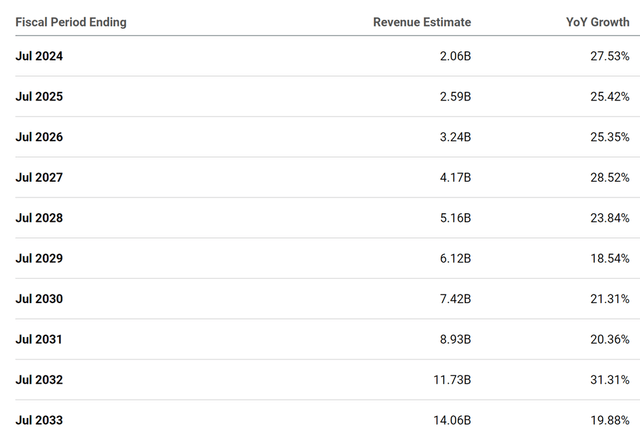This screenshot has width=640, height=435.
Task: Click the 18.54% YoY growth value
Action: (610, 258)
